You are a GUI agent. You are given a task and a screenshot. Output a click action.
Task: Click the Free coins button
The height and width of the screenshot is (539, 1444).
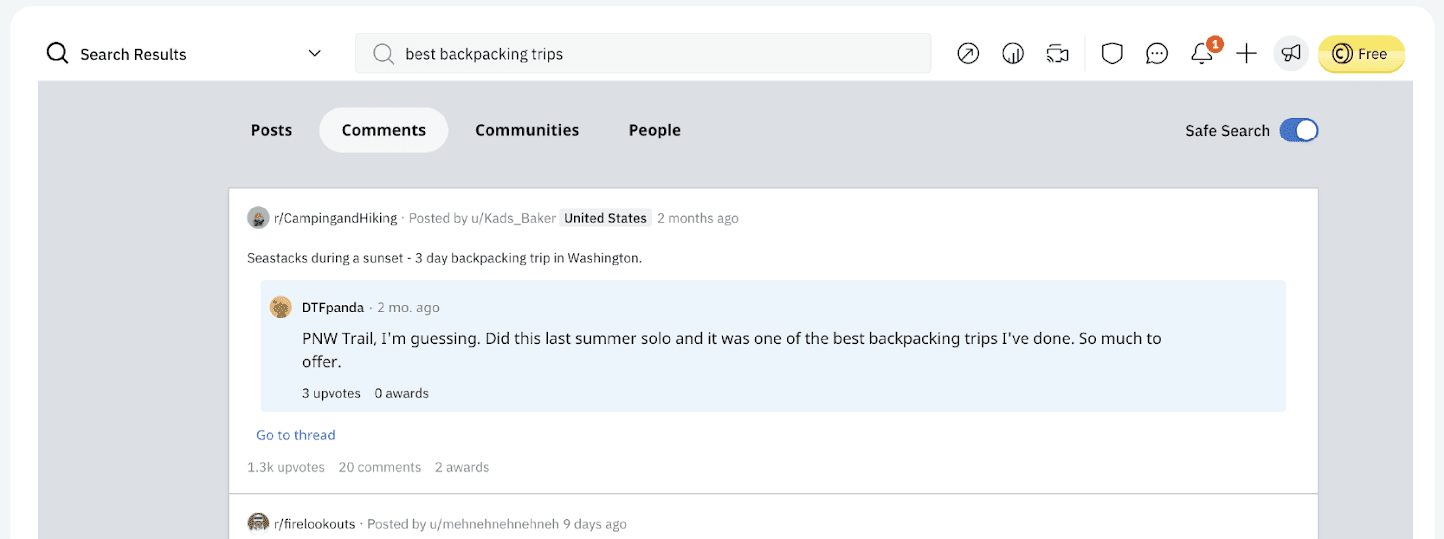(1361, 54)
